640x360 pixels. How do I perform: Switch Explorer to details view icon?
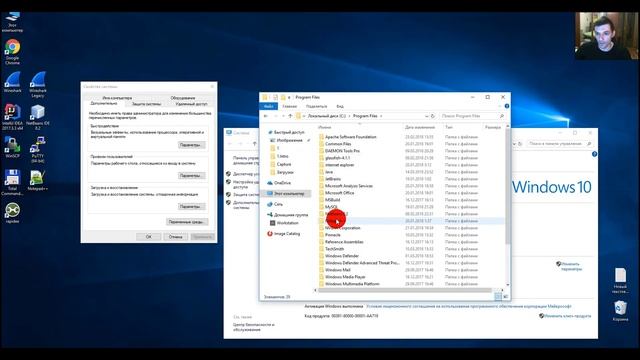(x=498, y=296)
